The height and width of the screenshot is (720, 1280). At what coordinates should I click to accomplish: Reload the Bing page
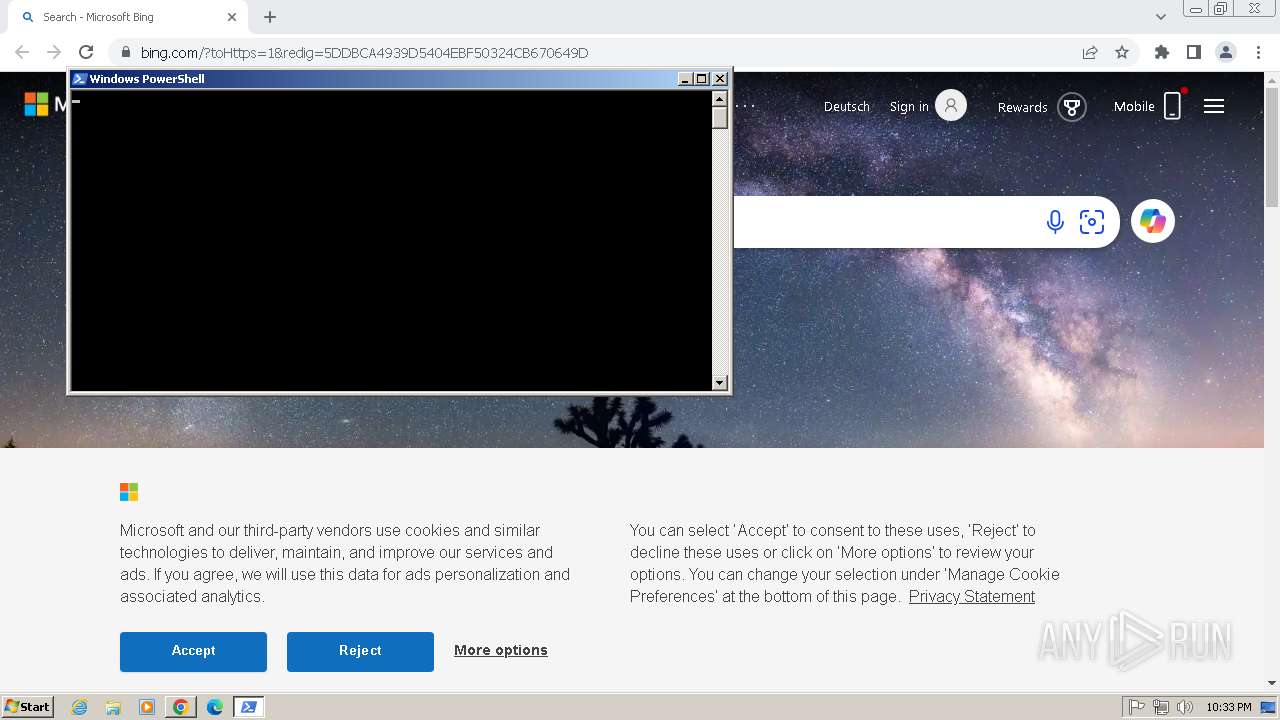86,52
